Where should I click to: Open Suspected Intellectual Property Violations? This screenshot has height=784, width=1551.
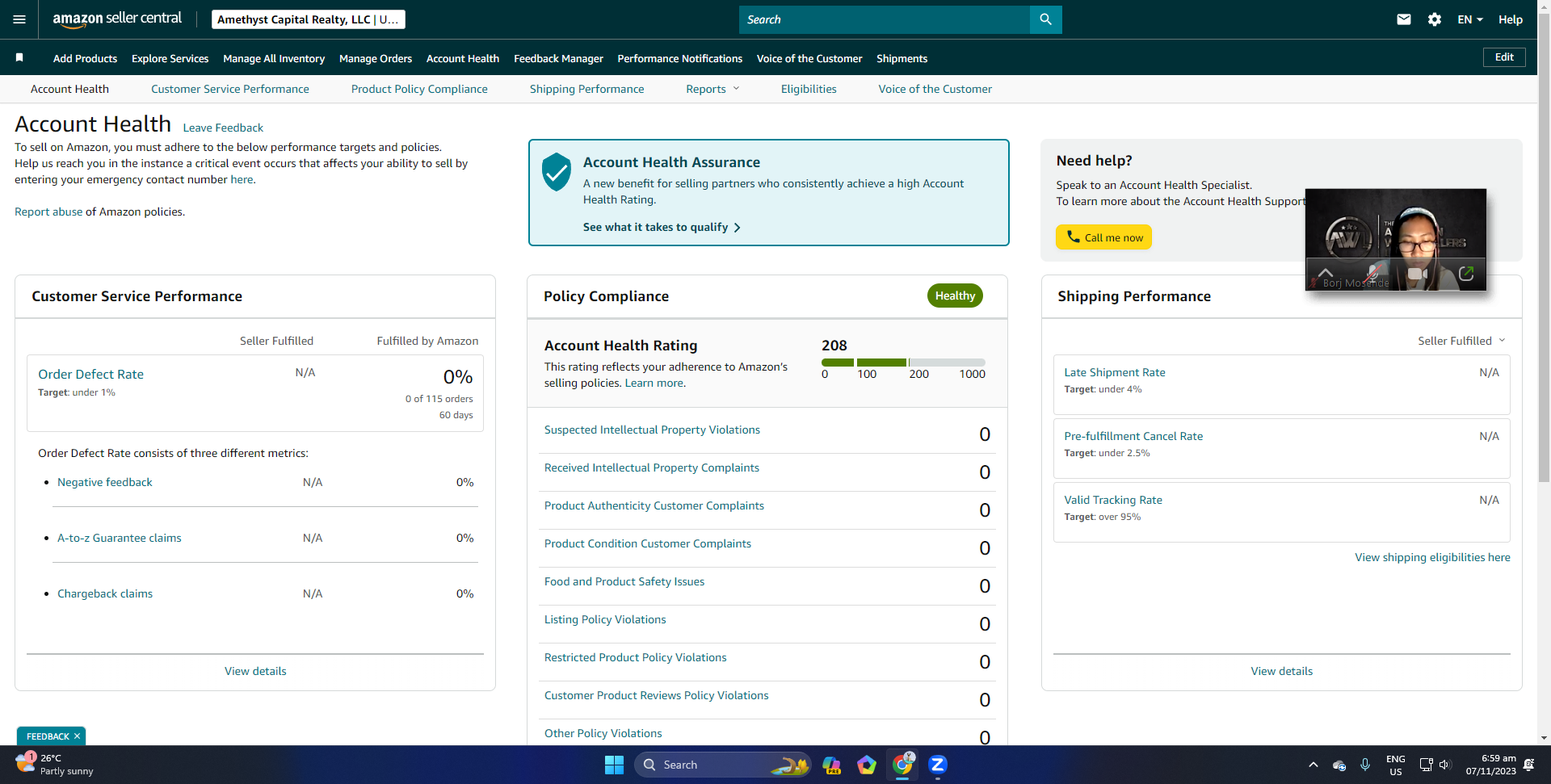pos(652,430)
